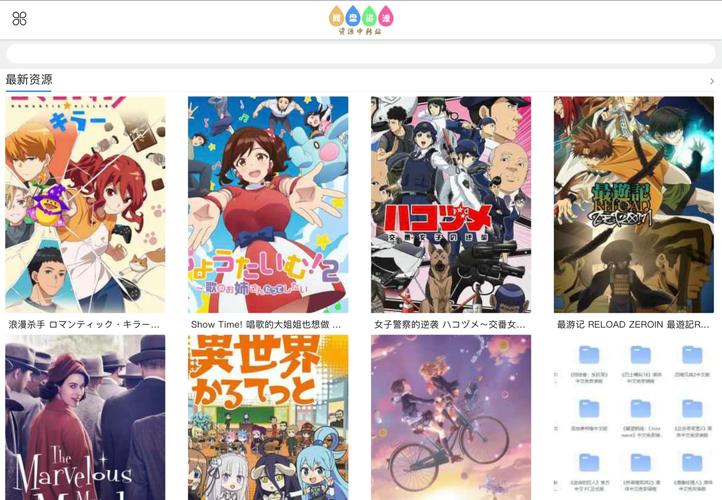The width and height of the screenshot is (722, 500).
Task: Click the center folder icon in folder preview
Action: click(640, 408)
